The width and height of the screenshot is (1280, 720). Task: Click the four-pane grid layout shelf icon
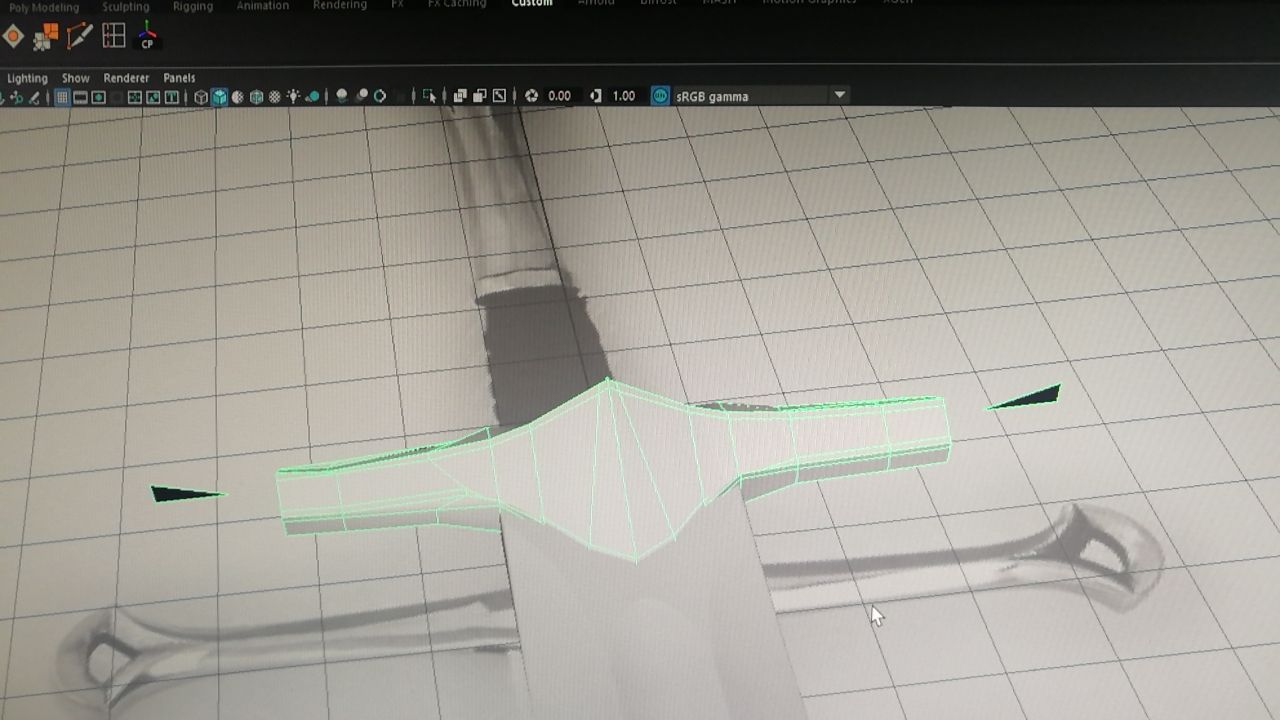pos(114,36)
